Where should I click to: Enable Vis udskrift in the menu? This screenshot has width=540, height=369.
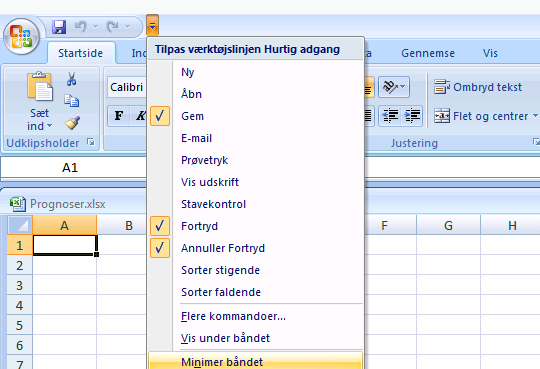(256, 182)
